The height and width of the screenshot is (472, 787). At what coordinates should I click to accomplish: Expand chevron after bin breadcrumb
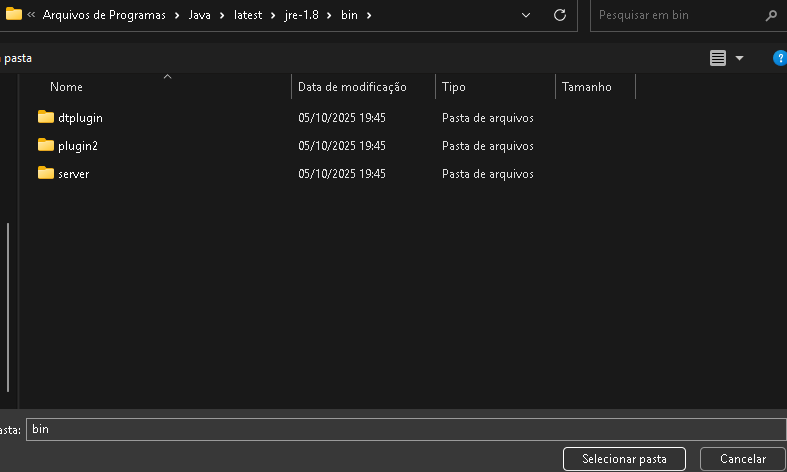369,16
